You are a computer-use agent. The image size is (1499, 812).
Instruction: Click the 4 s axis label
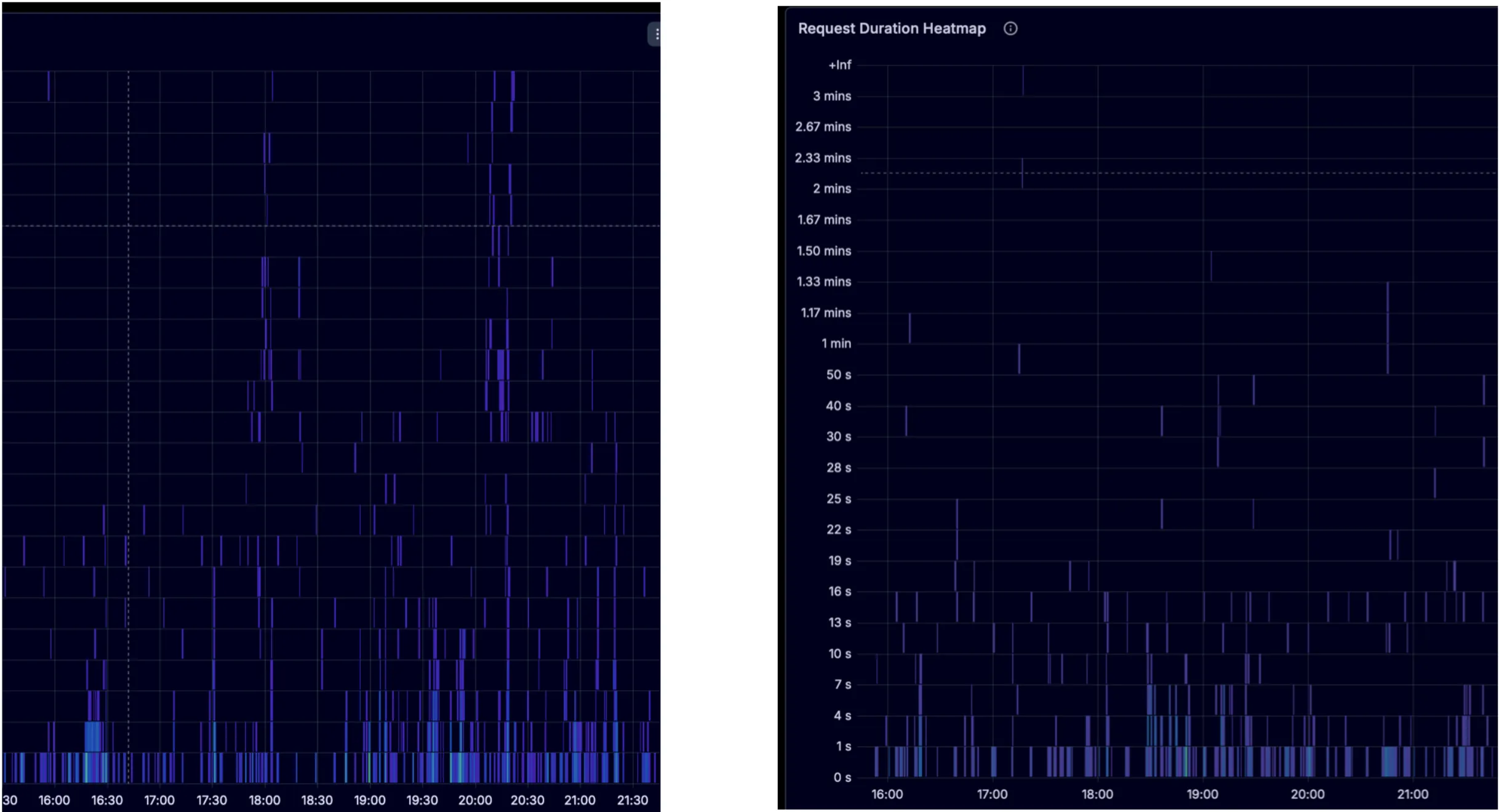[843, 716]
